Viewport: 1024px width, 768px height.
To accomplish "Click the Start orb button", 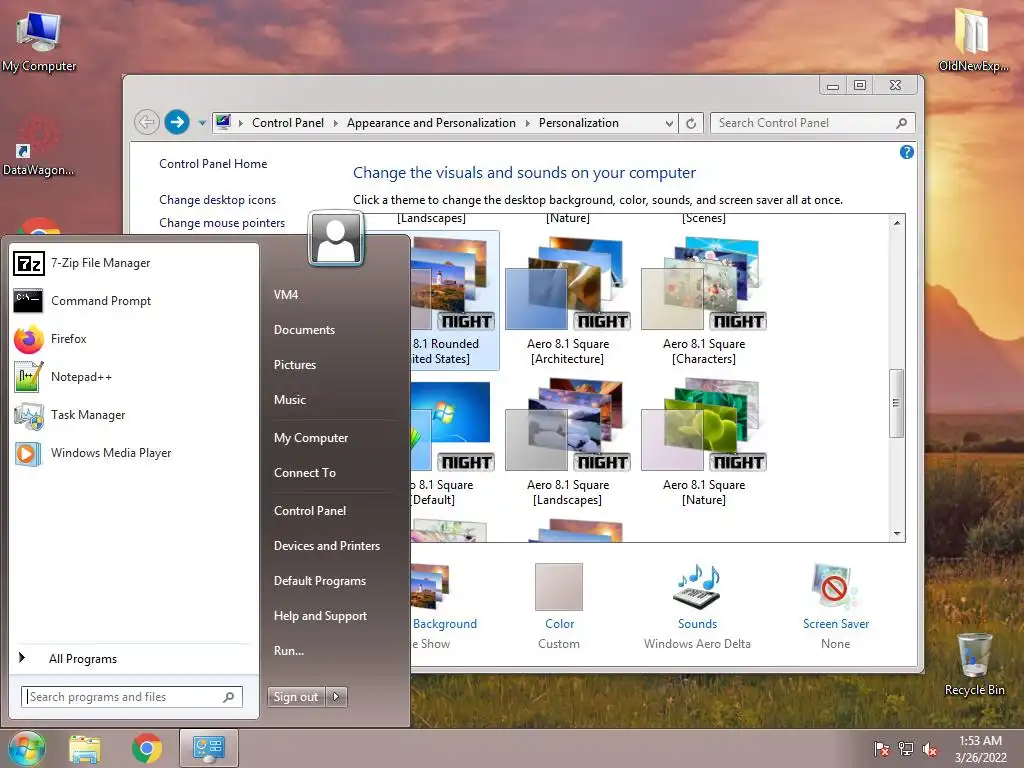I will (x=27, y=748).
